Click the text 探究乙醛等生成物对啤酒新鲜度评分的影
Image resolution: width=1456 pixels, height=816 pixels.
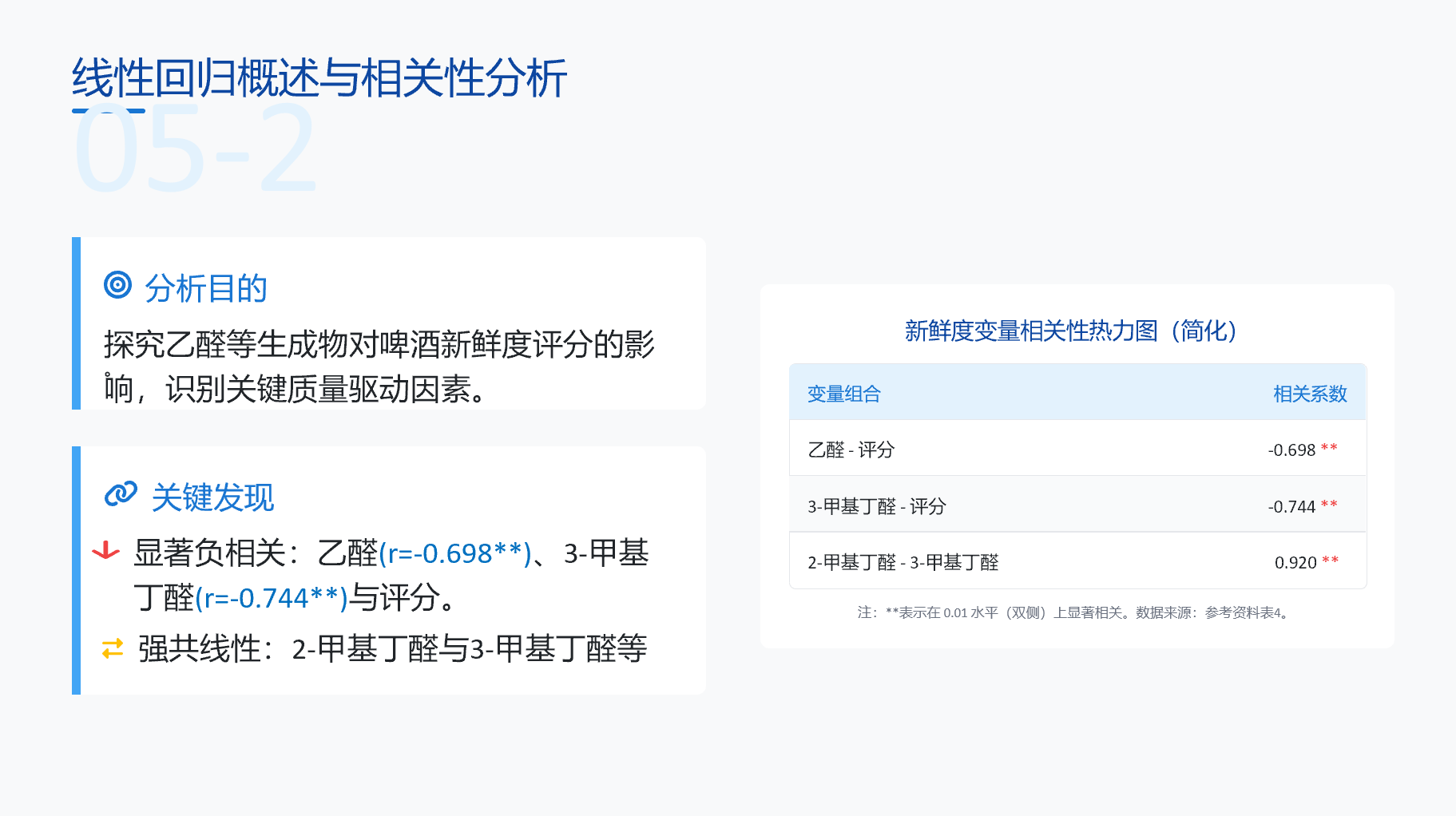coord(379,345)
